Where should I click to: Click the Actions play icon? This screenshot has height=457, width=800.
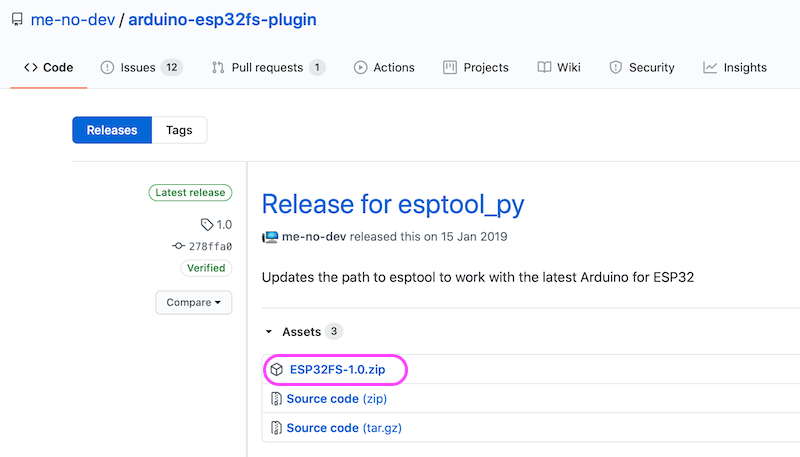[x=360, y=67]
